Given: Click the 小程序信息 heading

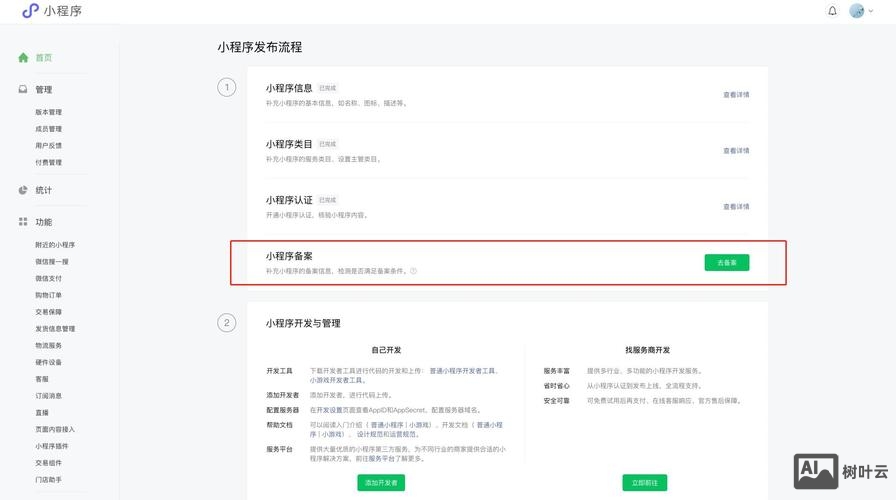Looking at the screenshot, I should click(289, 88).
